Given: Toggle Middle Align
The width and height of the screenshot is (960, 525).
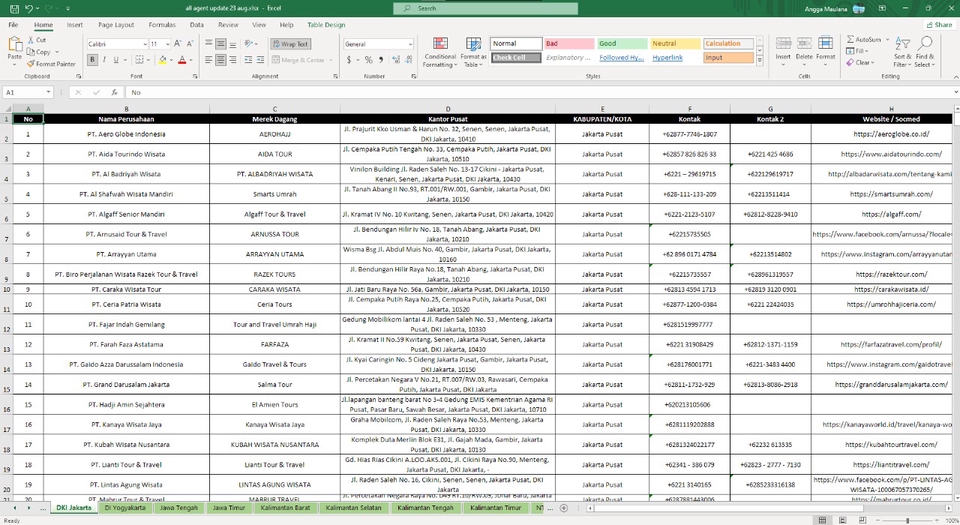Looking at the screenshot, I should point(221,44).
